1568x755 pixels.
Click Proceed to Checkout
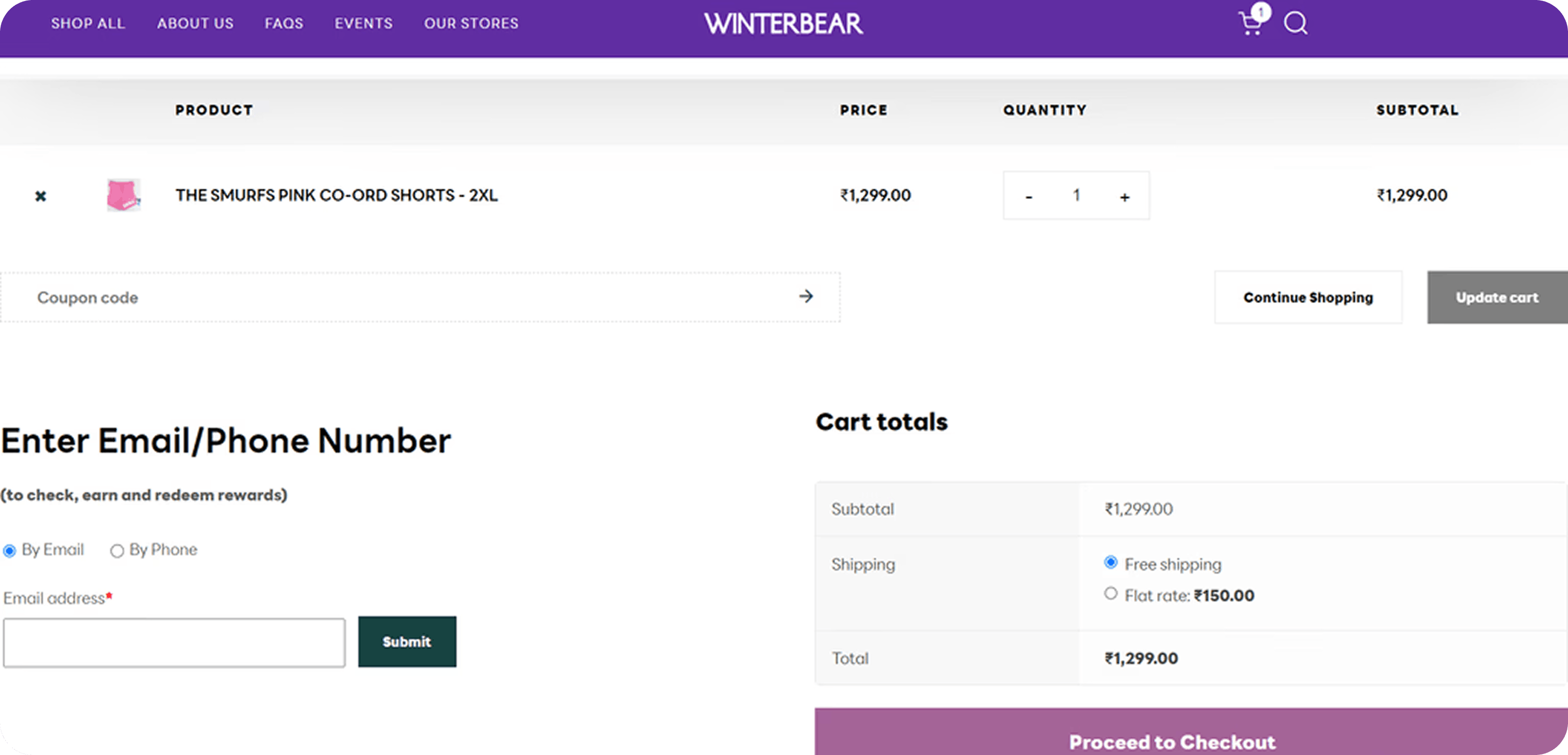(1172, 740)
